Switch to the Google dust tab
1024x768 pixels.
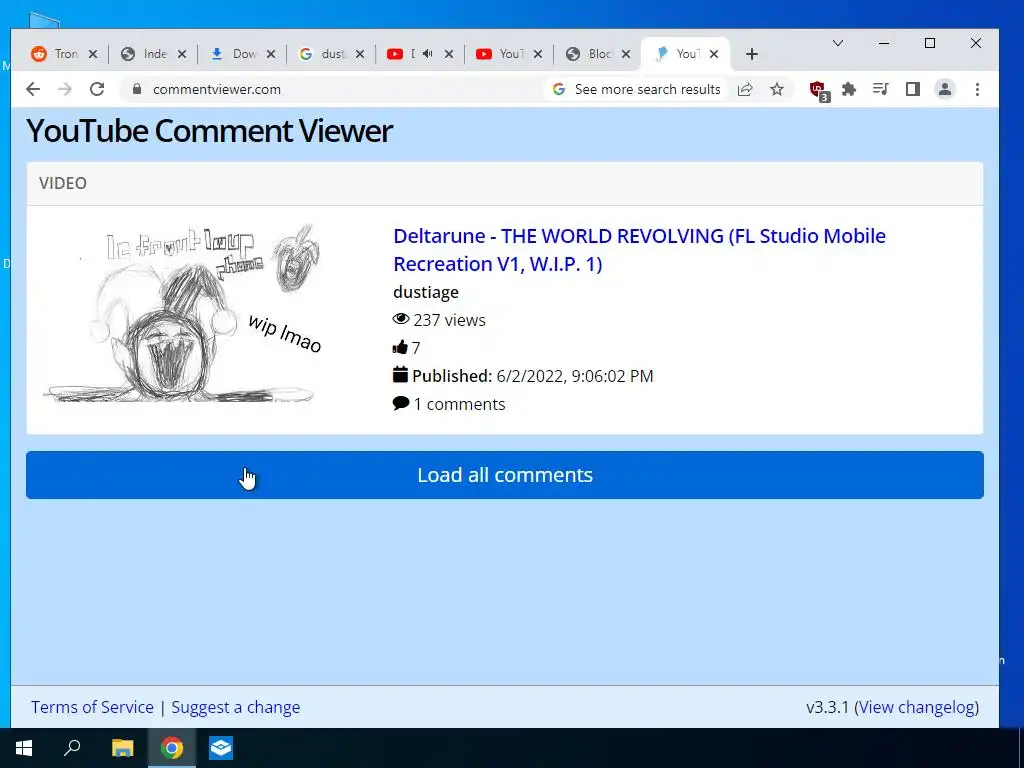[x=323, y=54]
